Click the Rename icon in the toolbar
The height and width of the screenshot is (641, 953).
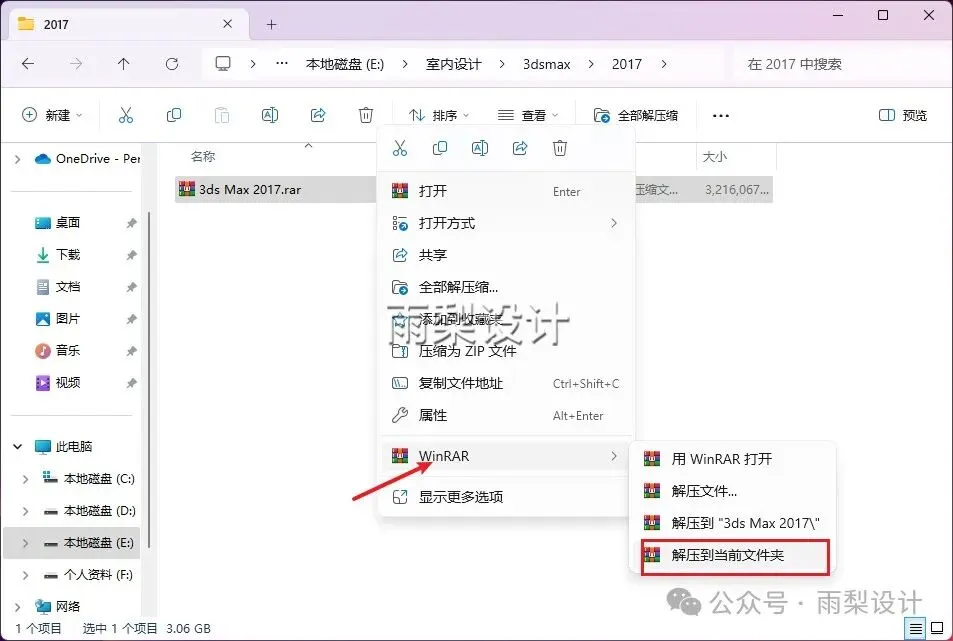click(270, 115)
